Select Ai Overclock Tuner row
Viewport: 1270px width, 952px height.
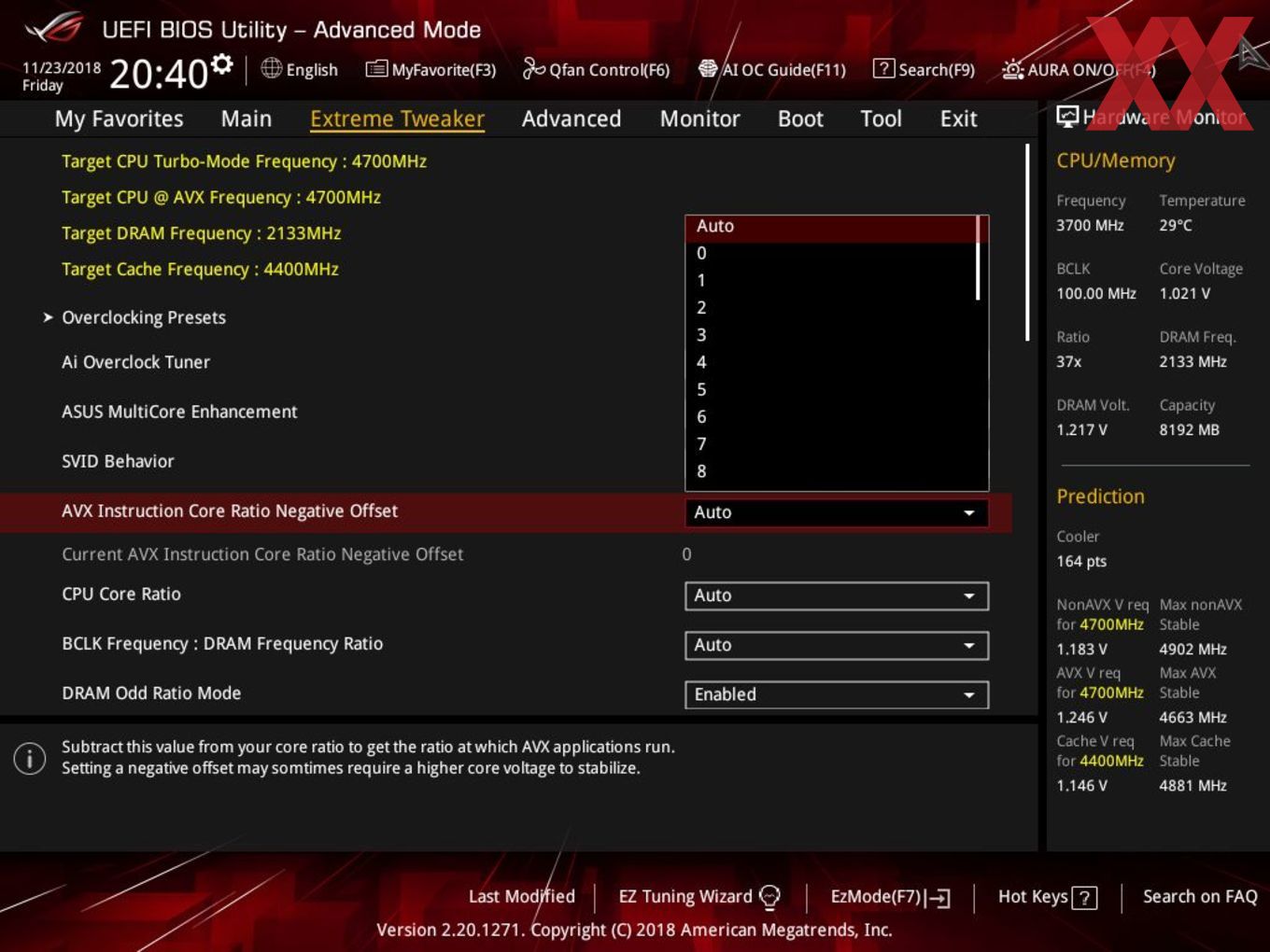135,362
